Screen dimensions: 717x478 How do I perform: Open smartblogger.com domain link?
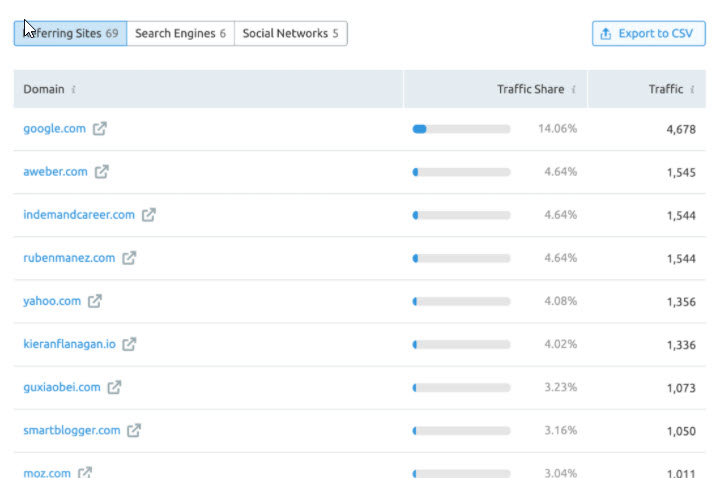[72, 430]
